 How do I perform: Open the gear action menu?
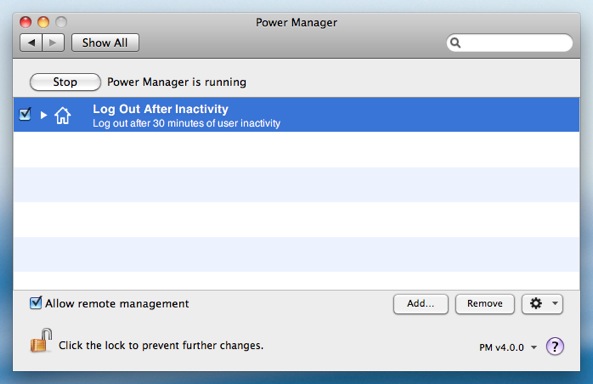(542, 304)
